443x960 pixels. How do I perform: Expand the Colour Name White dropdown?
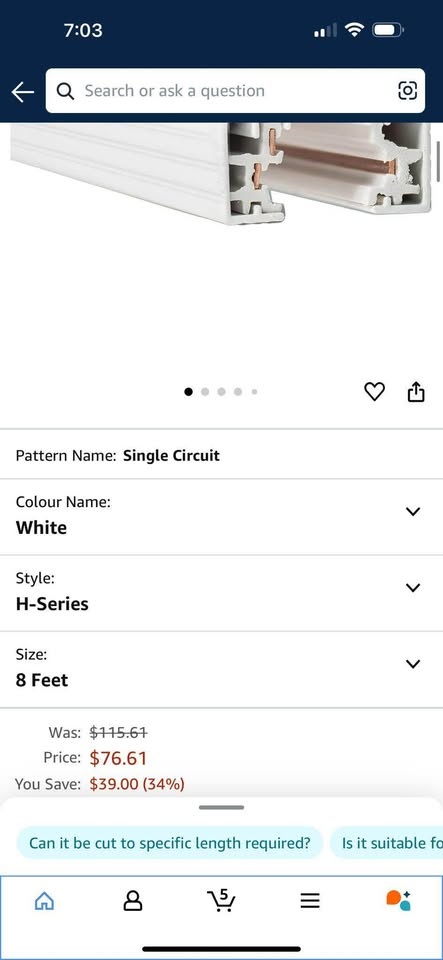tap(222, 517)
